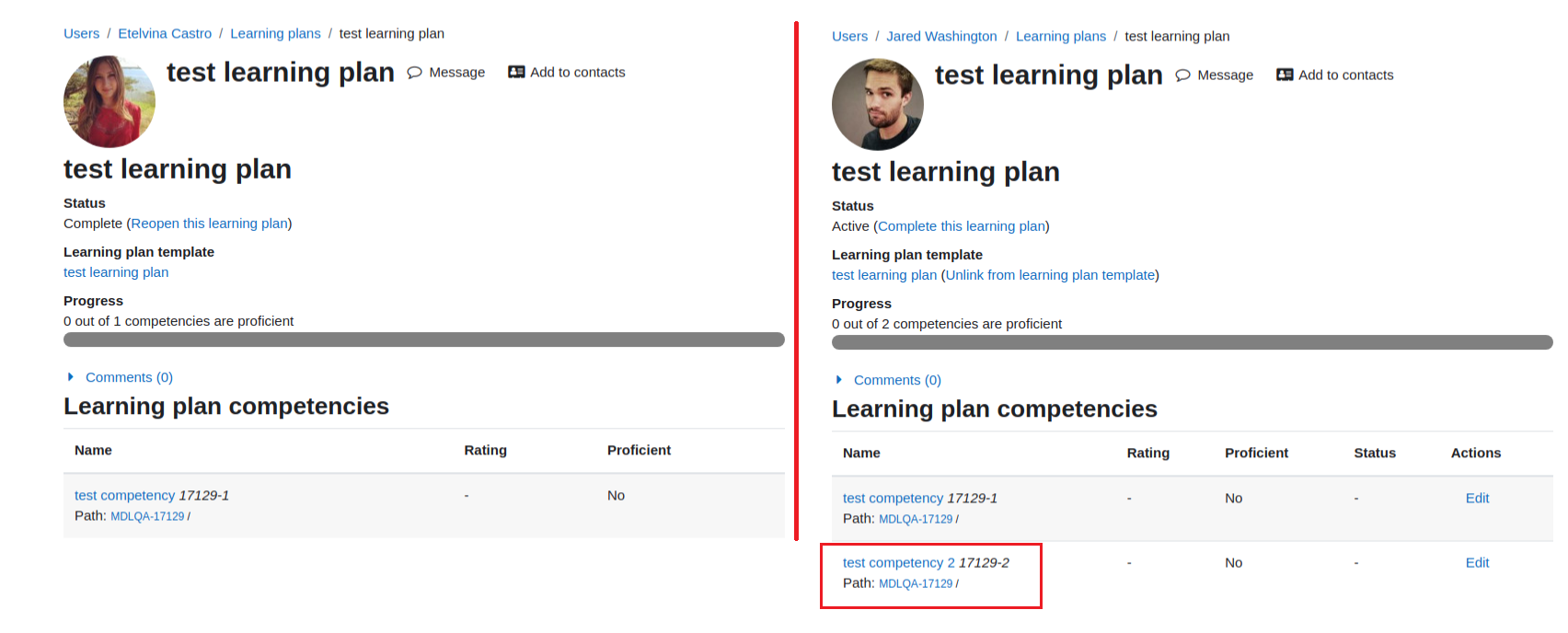Click Message speech bubble icon for Etelvina Castro
The height and width of the screenshot is (633, 1568).
pyautogui.click(x=415, y=73)
